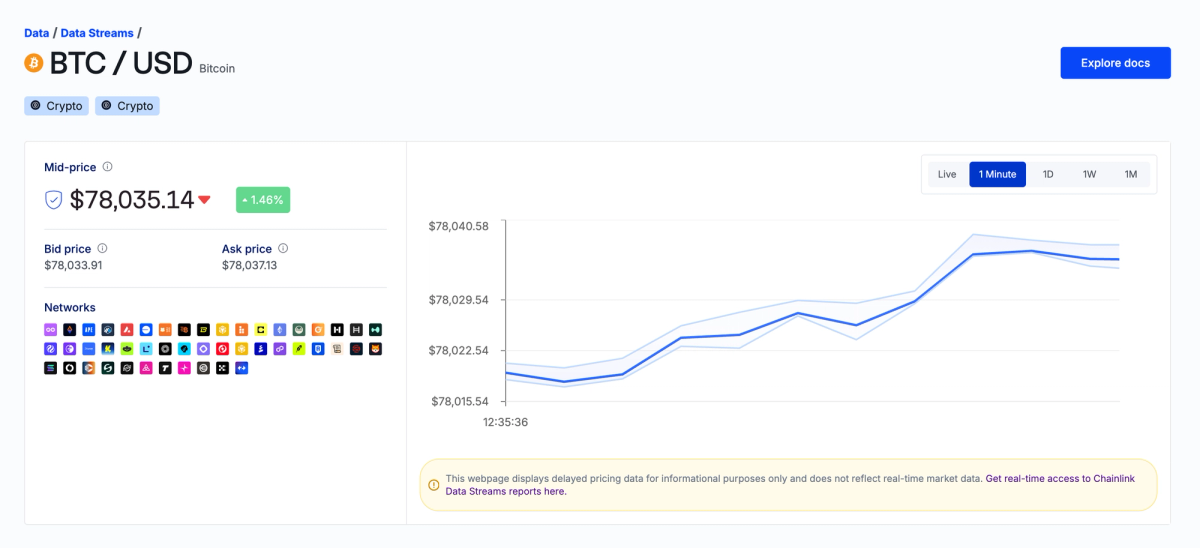1200x548 pixels.
Task: Select the black-and-yellow 'B' network icon
Action: pyautogui.click(x=203, y=329)
